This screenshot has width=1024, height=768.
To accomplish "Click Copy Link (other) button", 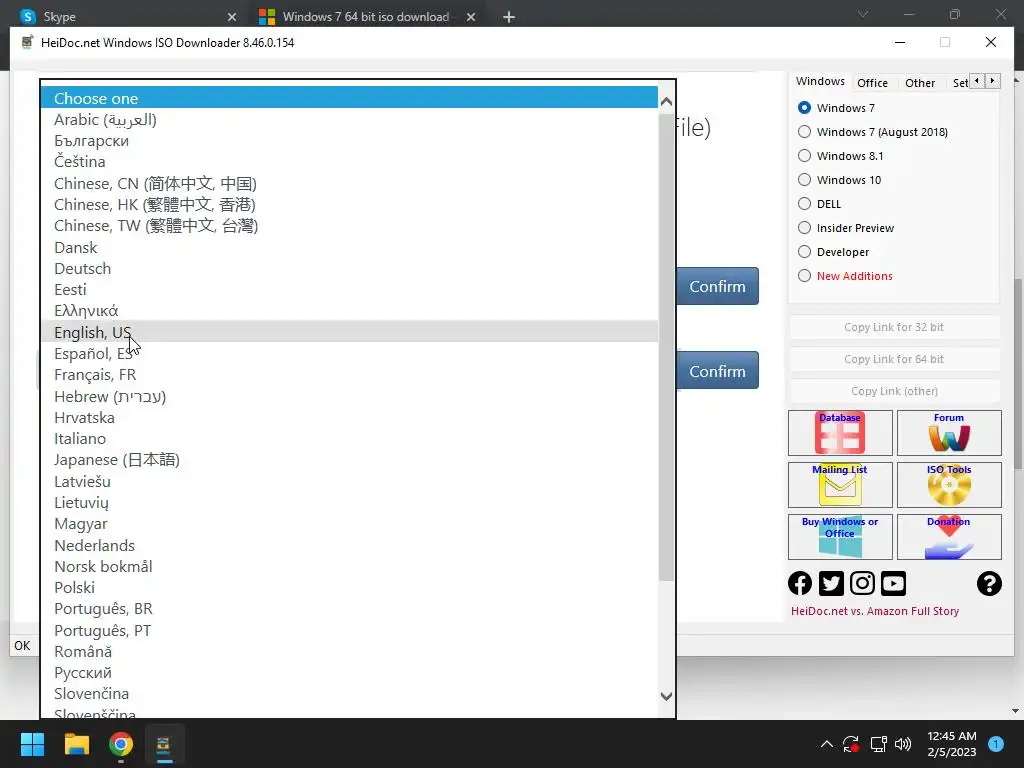I will [x=894, y=391].
